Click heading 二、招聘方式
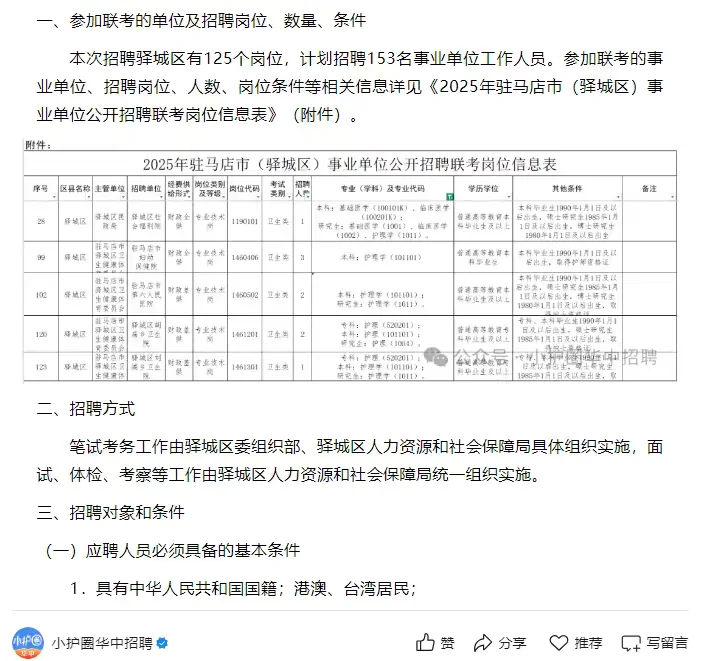Viewport: 706px width, 661px height. point(86,409)
